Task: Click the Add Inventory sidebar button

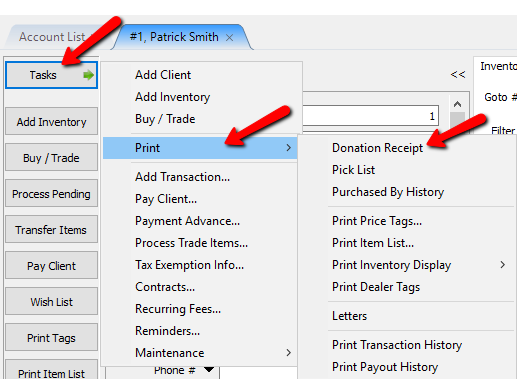Action: pos(51,122)
